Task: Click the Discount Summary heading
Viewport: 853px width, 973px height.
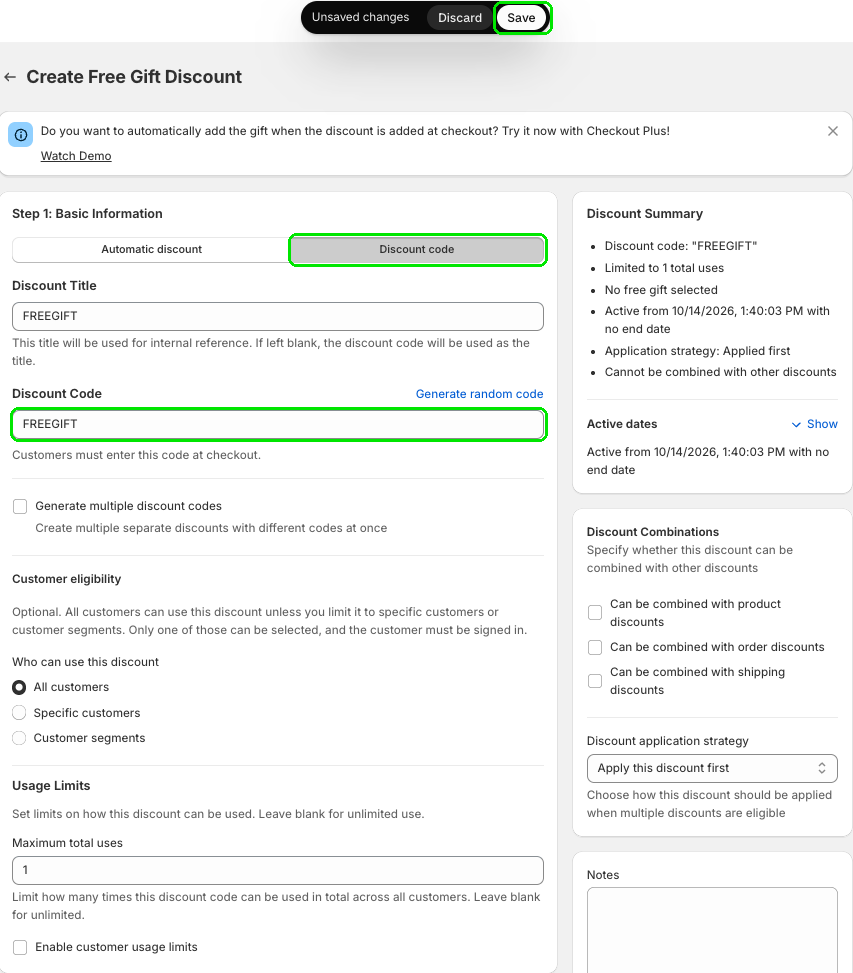Action: point(645,214)
